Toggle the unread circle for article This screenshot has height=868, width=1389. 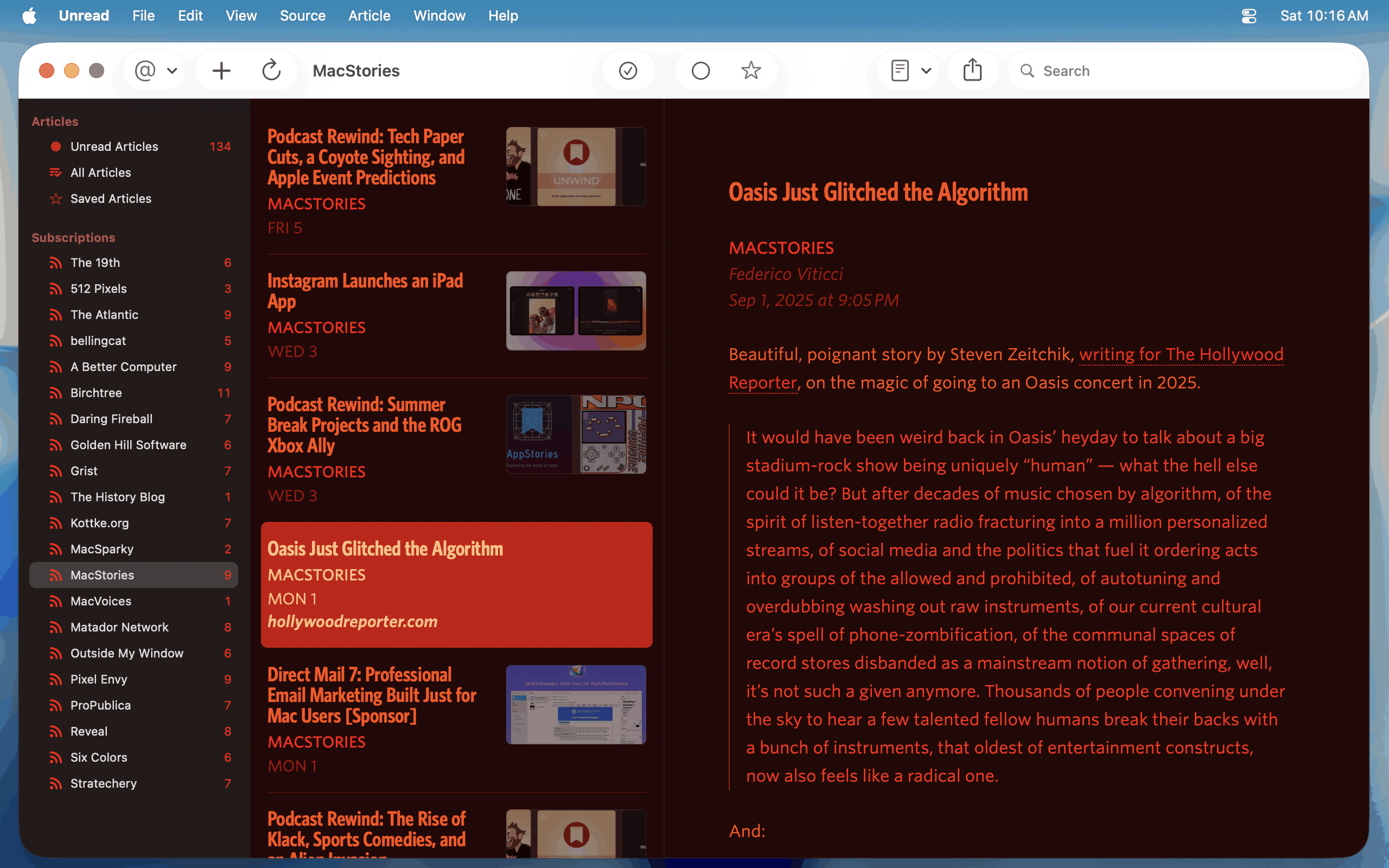[700, 71]
